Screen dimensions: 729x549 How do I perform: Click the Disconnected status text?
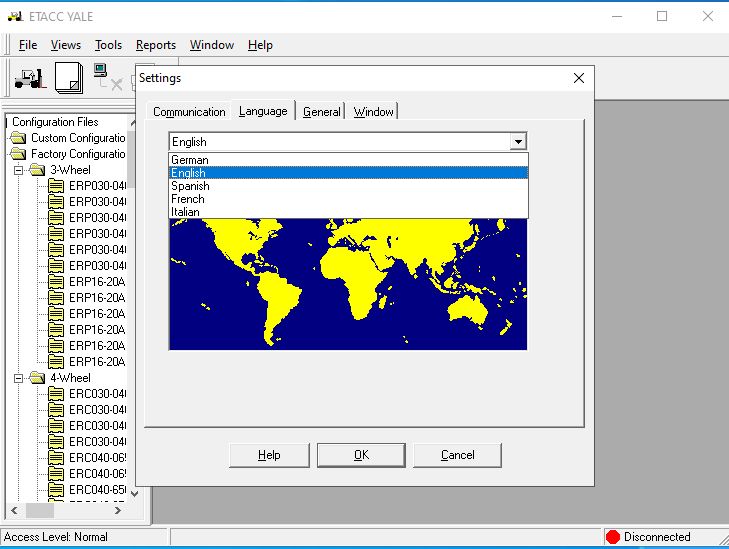(657, 537)
